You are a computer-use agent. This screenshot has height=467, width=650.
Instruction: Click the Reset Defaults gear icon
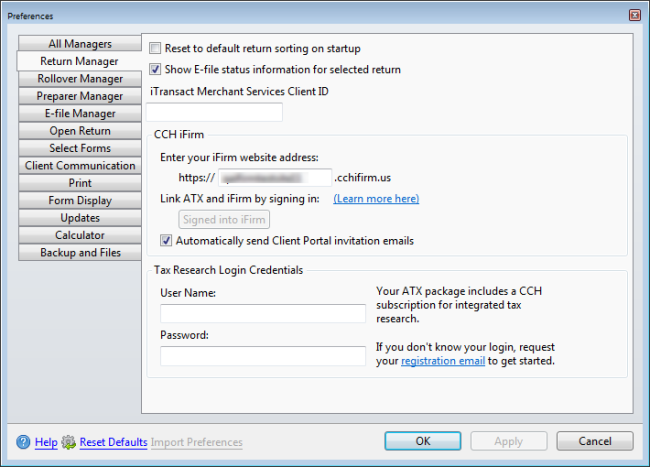click(68, 442)
